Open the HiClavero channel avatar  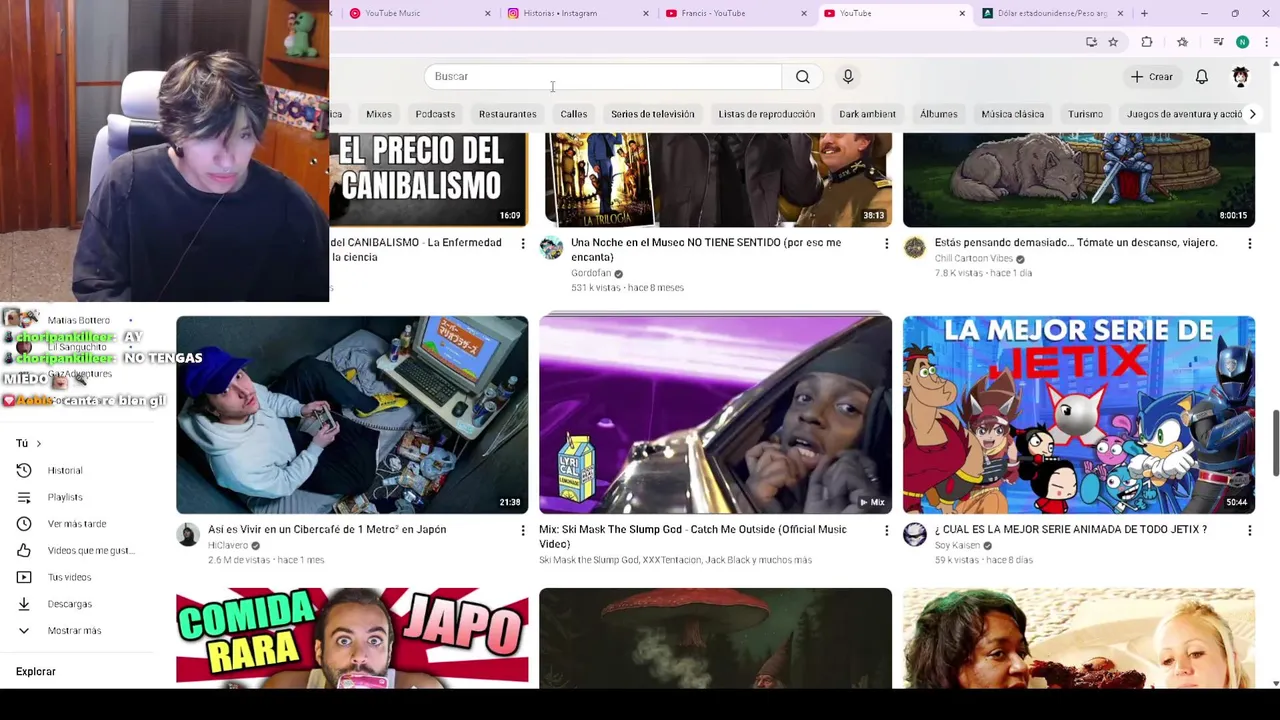(x=188, y=535)
